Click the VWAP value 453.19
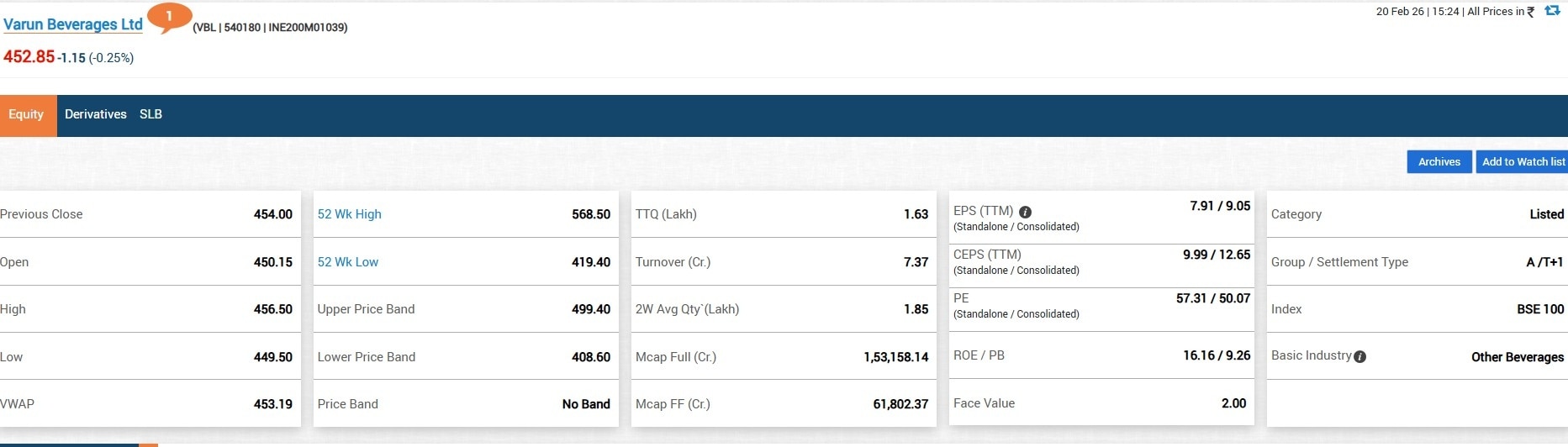 click(x=273, y=404)
